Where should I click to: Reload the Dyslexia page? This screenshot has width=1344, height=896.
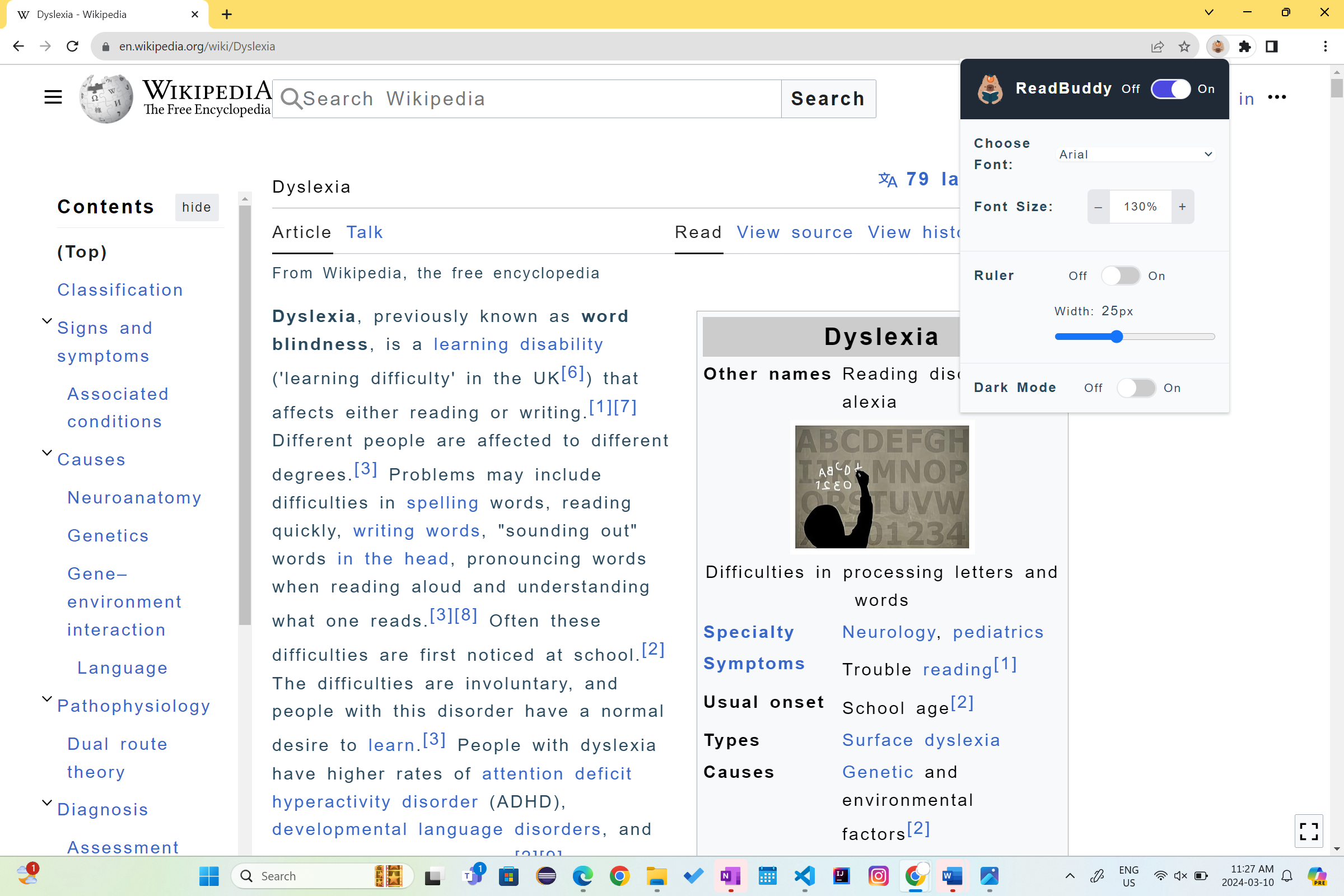pos(72,46)
